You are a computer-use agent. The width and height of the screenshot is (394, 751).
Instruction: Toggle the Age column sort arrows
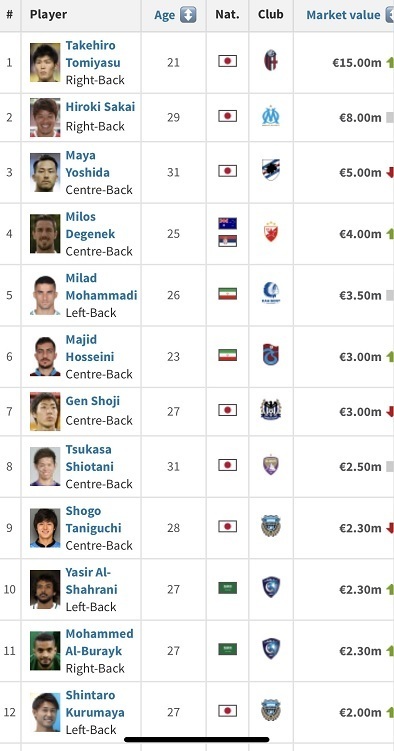pos(188,15)
